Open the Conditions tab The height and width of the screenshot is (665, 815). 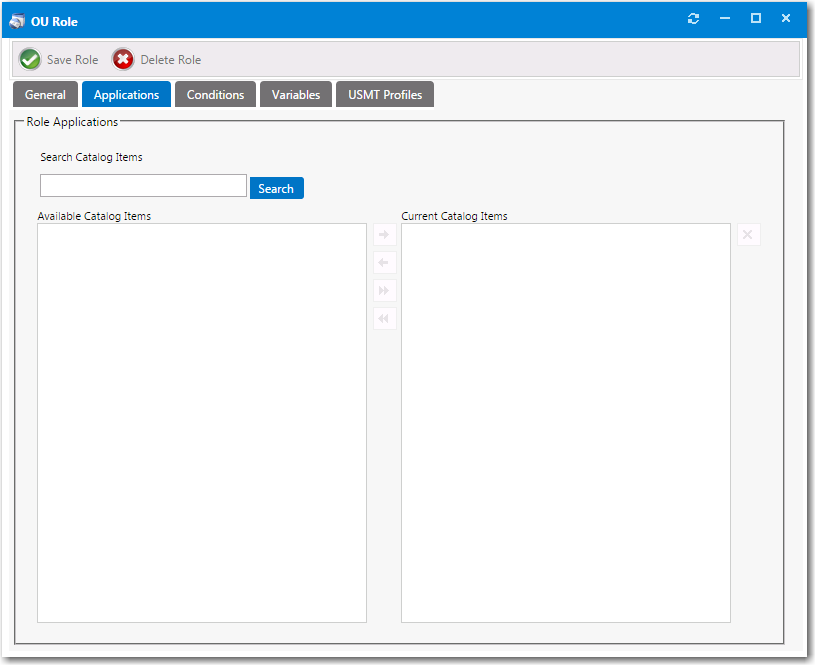point(215,95)
